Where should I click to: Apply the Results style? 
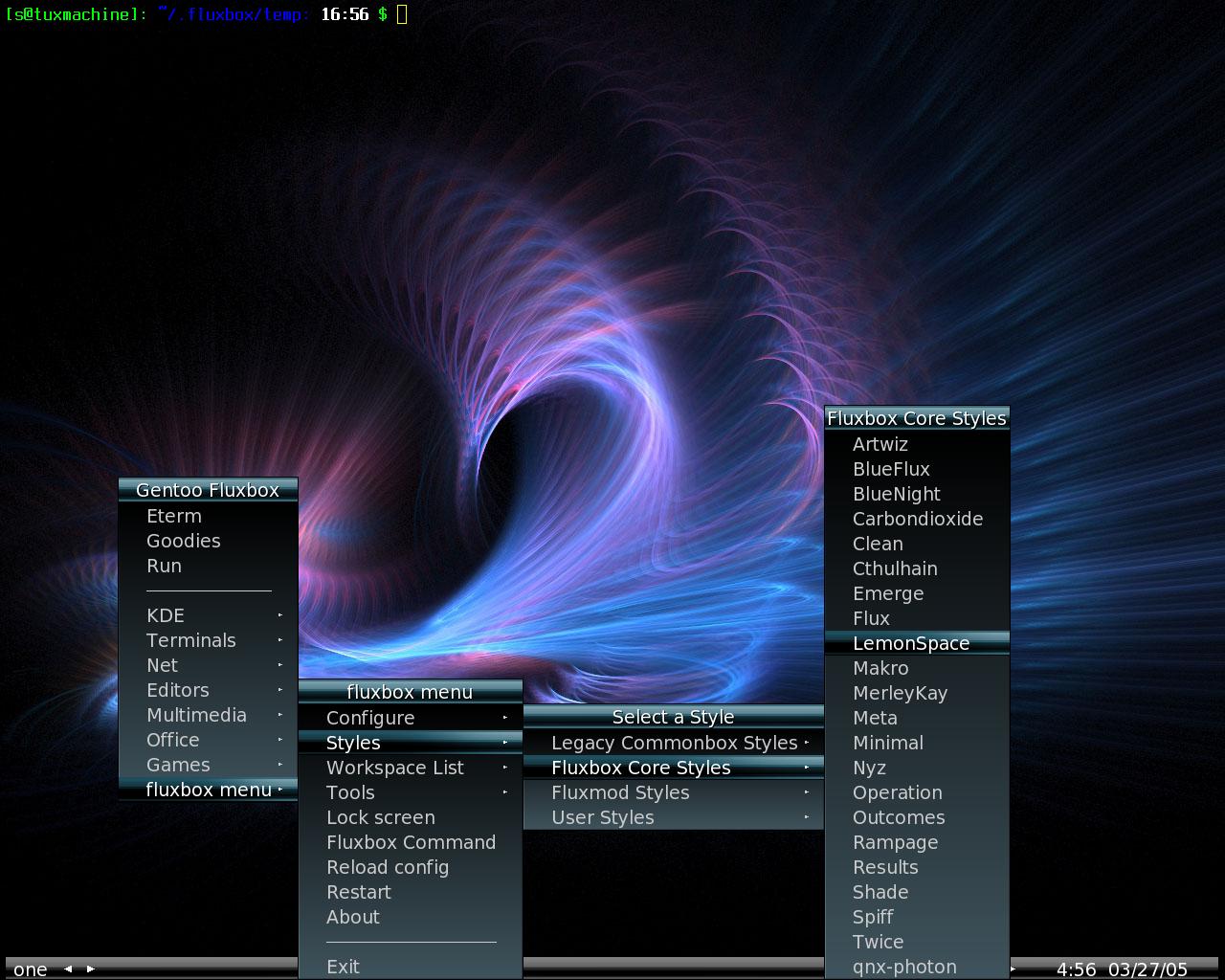pos(917,867)
